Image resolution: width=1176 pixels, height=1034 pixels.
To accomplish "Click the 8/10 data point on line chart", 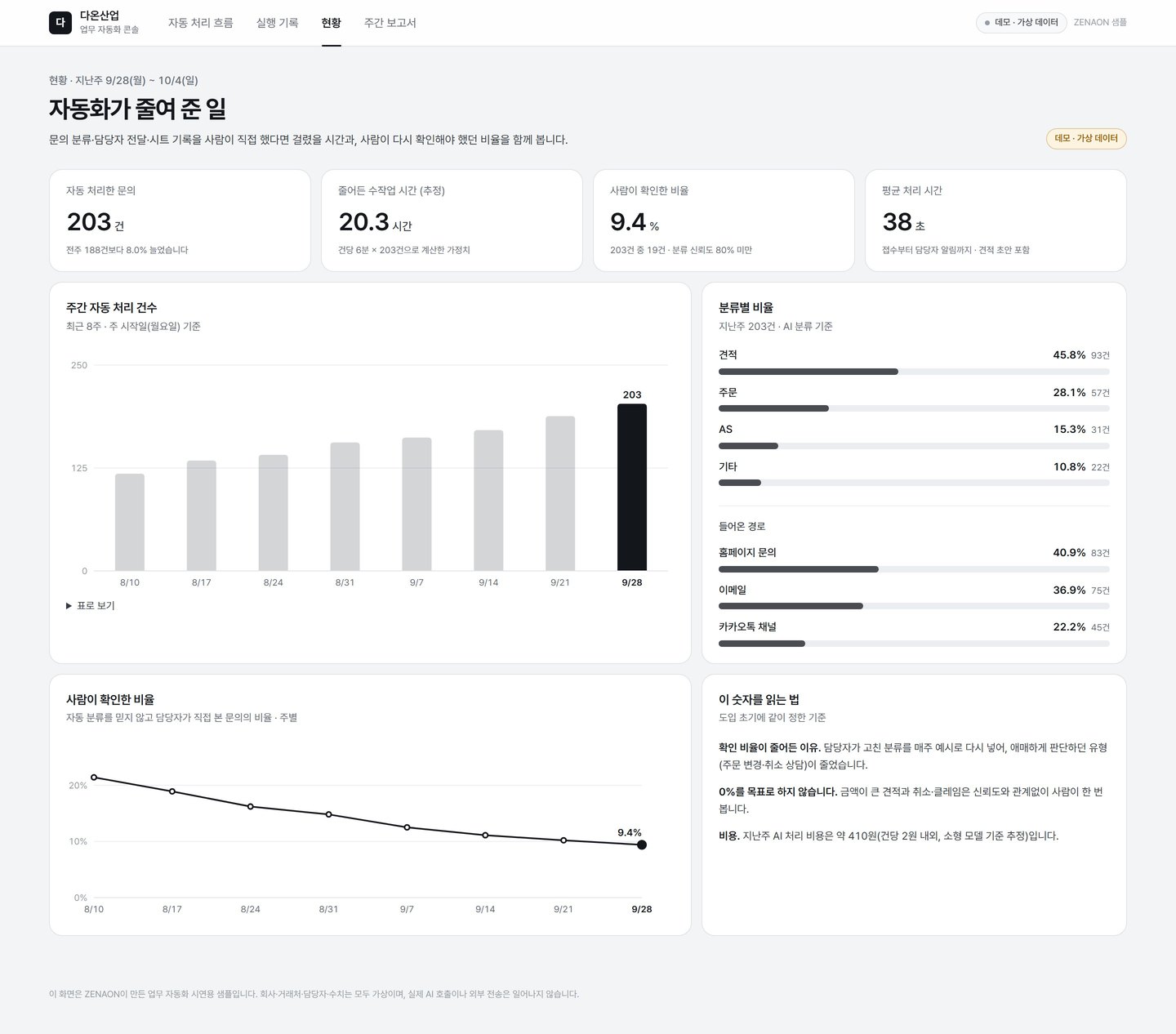I will point(94,778).
